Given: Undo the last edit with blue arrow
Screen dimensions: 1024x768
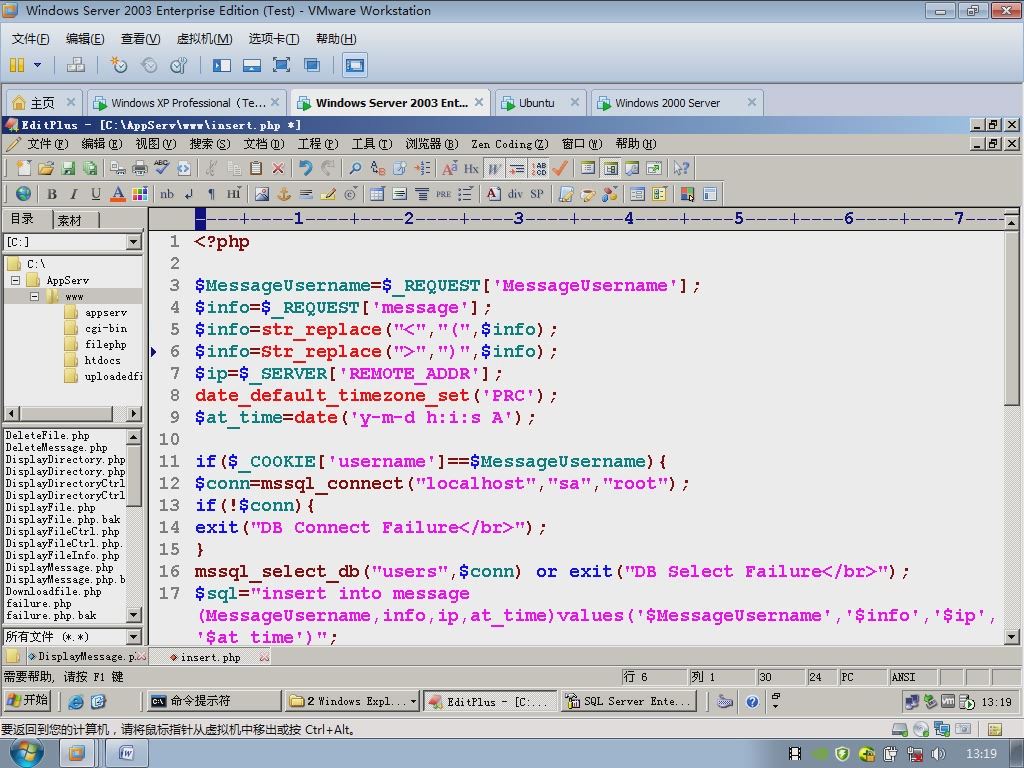Looking at the screenshot, I should click(x=306, y=168).
